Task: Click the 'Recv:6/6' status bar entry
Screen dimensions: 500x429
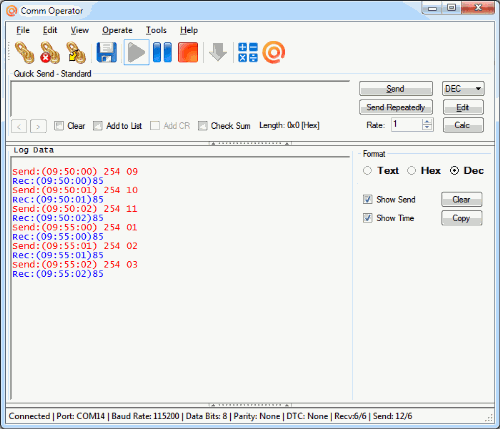Action: click(350, 416)
